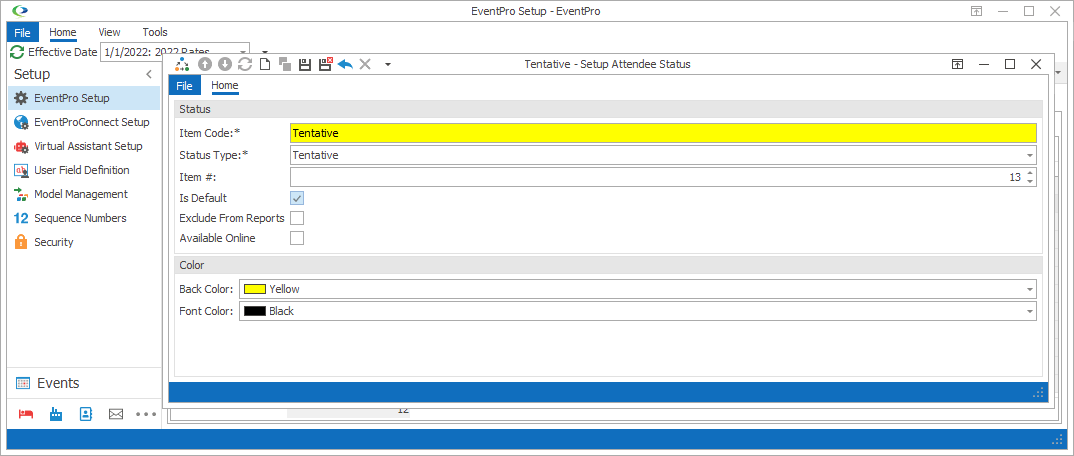Refresh Effective Date in the main window
Viewport: 1074px width, 456px height.
coord(17,52)
